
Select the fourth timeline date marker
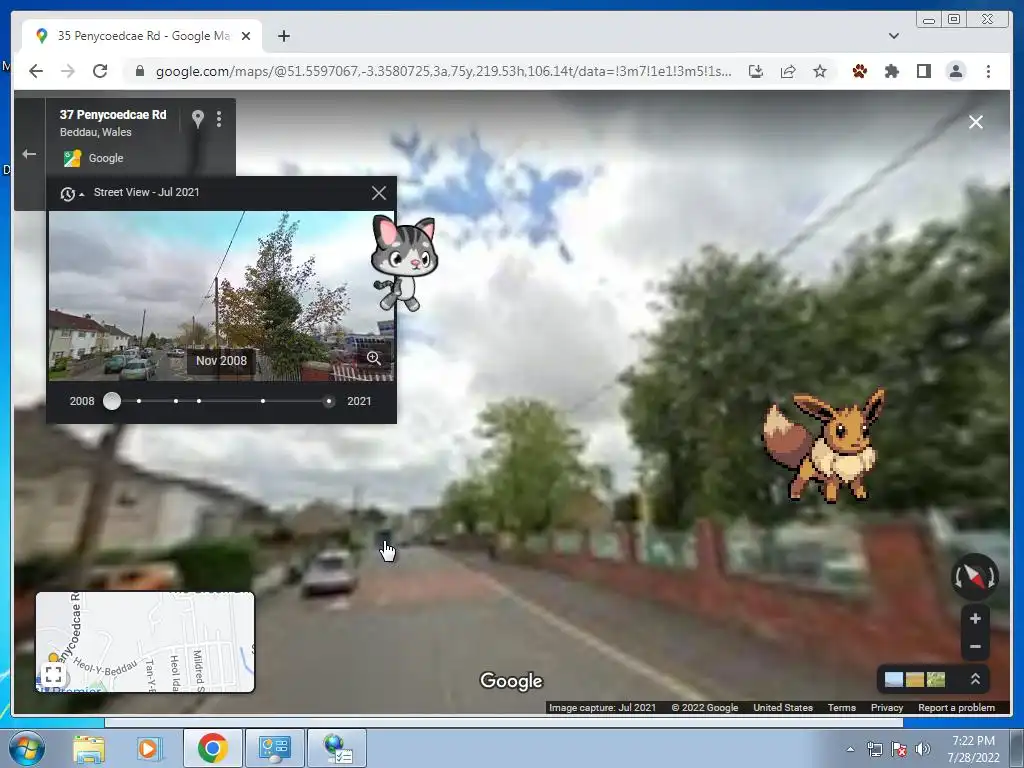coord(199,401)
